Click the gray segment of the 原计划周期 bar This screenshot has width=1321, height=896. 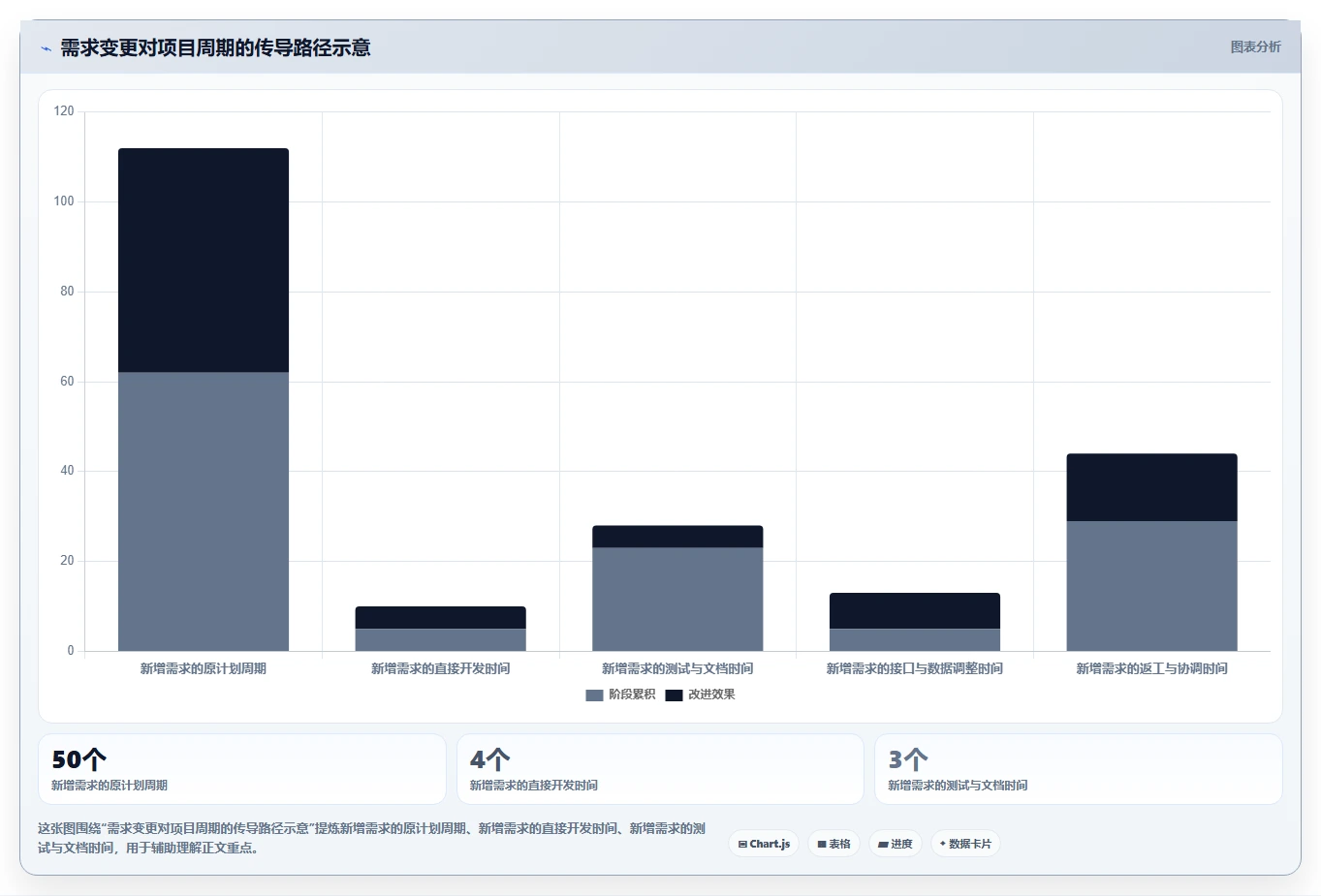pyautogui.click(x=204, y=511)
